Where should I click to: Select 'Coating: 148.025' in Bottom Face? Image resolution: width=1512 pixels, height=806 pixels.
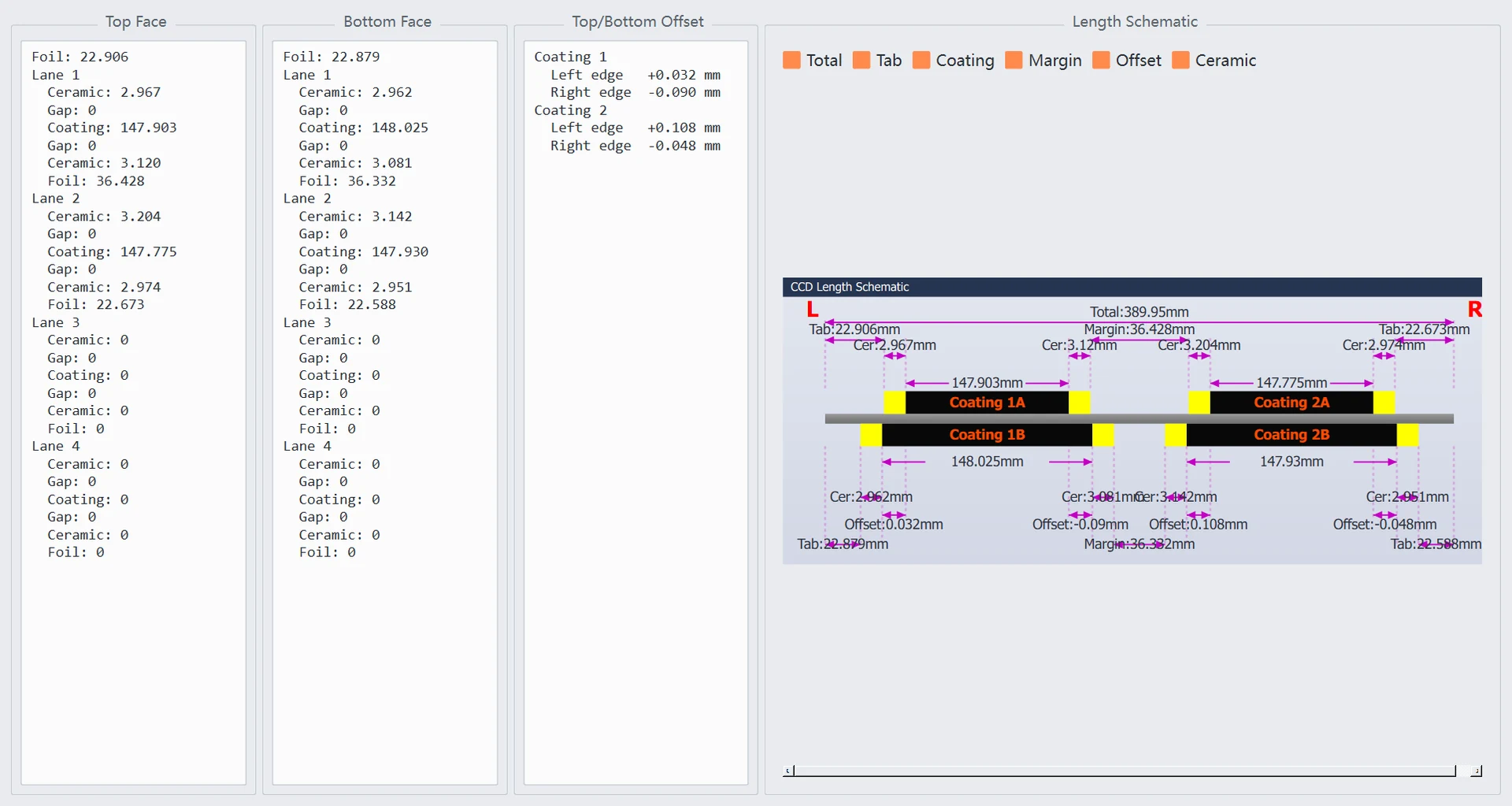pos(363,128)
